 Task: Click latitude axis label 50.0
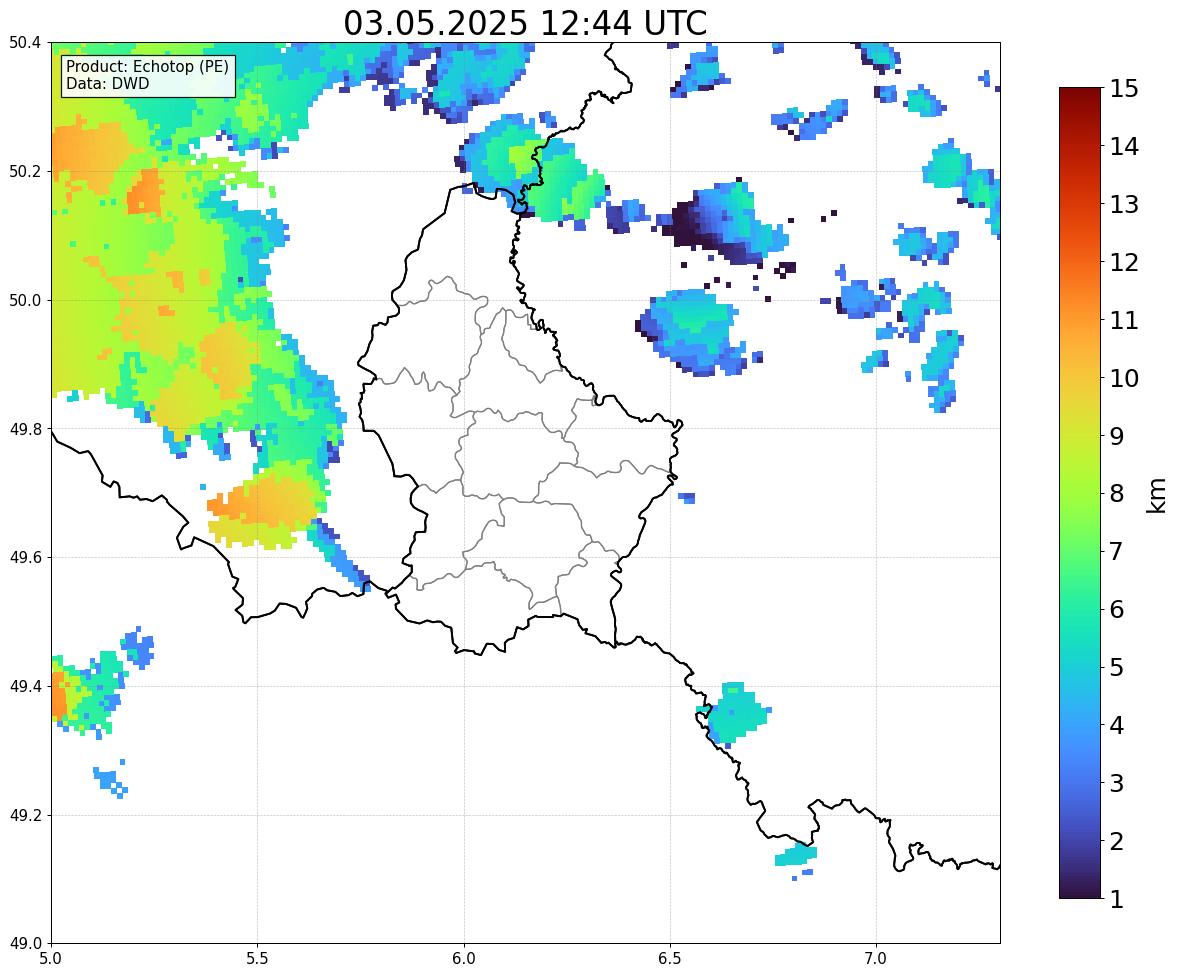[25, 301]
